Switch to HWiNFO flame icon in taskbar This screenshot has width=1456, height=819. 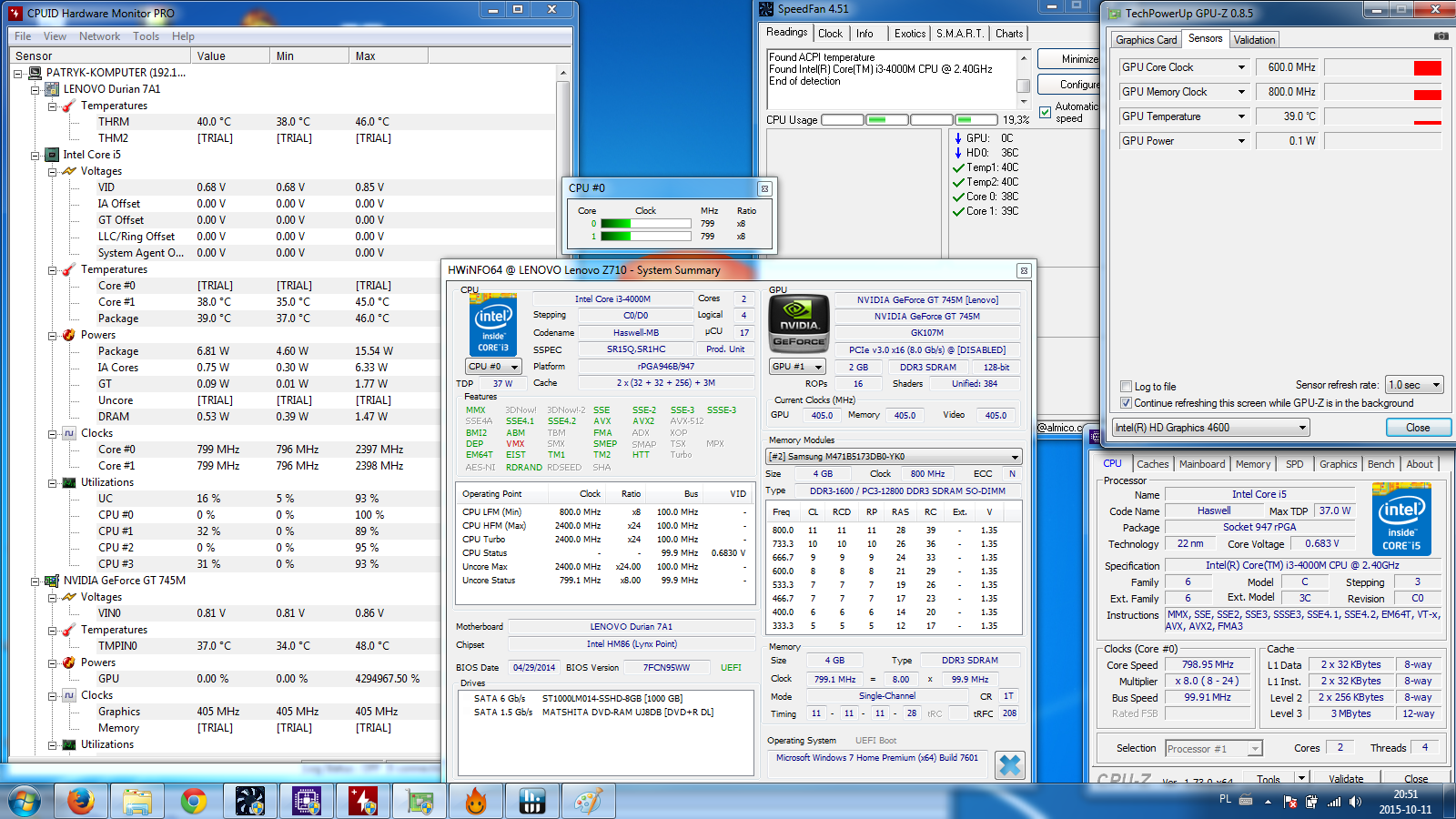(x=476, y=801)
